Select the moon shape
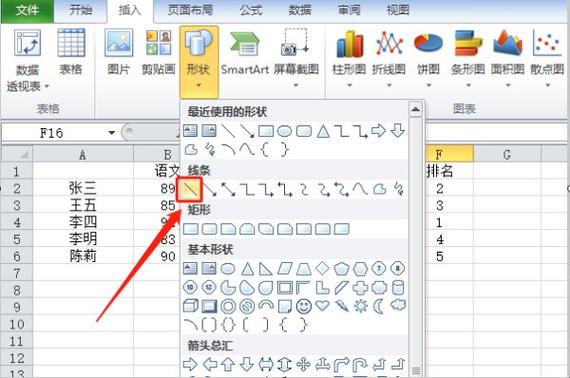 tap(379, 306)
